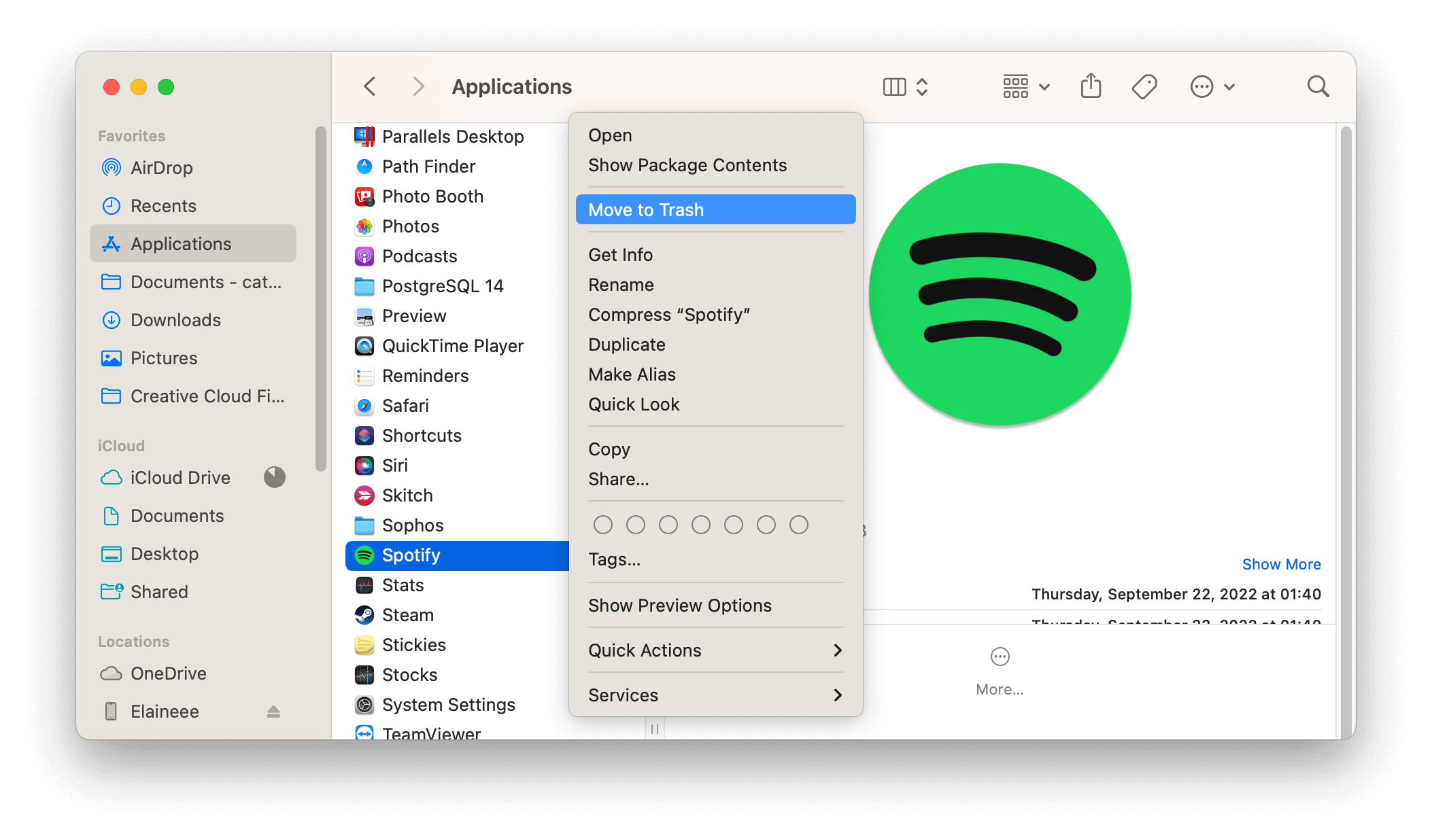1432x840 pixels.
Task: Click the Podcasts app icon
Action: click(364, 256)
